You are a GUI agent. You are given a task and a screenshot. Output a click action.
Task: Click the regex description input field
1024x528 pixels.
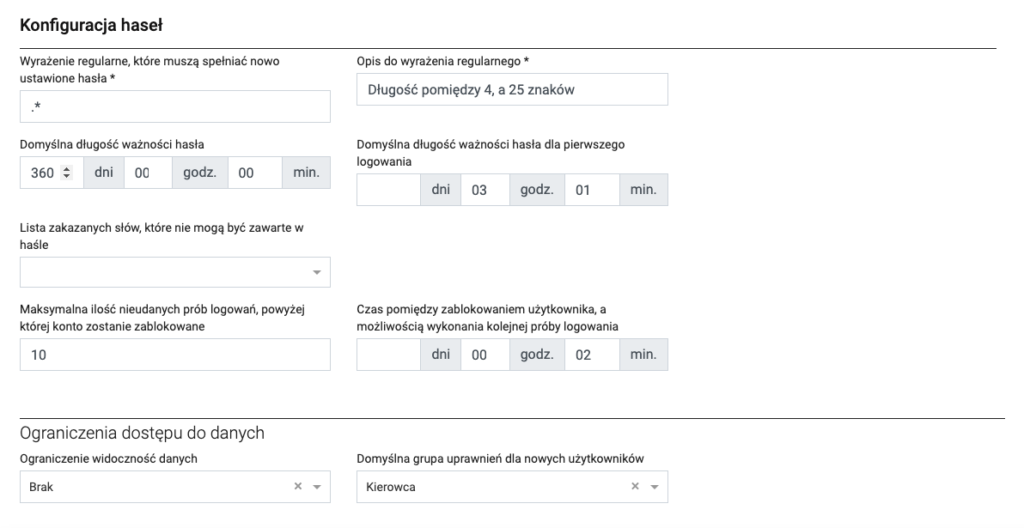click(512, 90)
